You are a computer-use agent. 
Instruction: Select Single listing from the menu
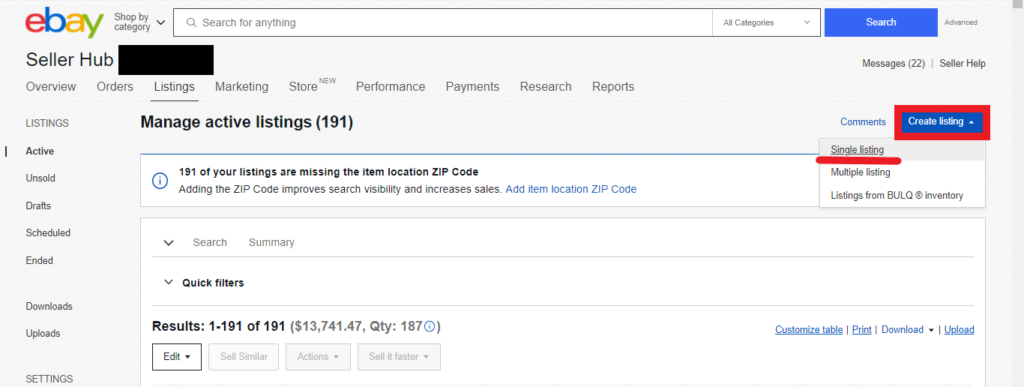pos(857,150)
